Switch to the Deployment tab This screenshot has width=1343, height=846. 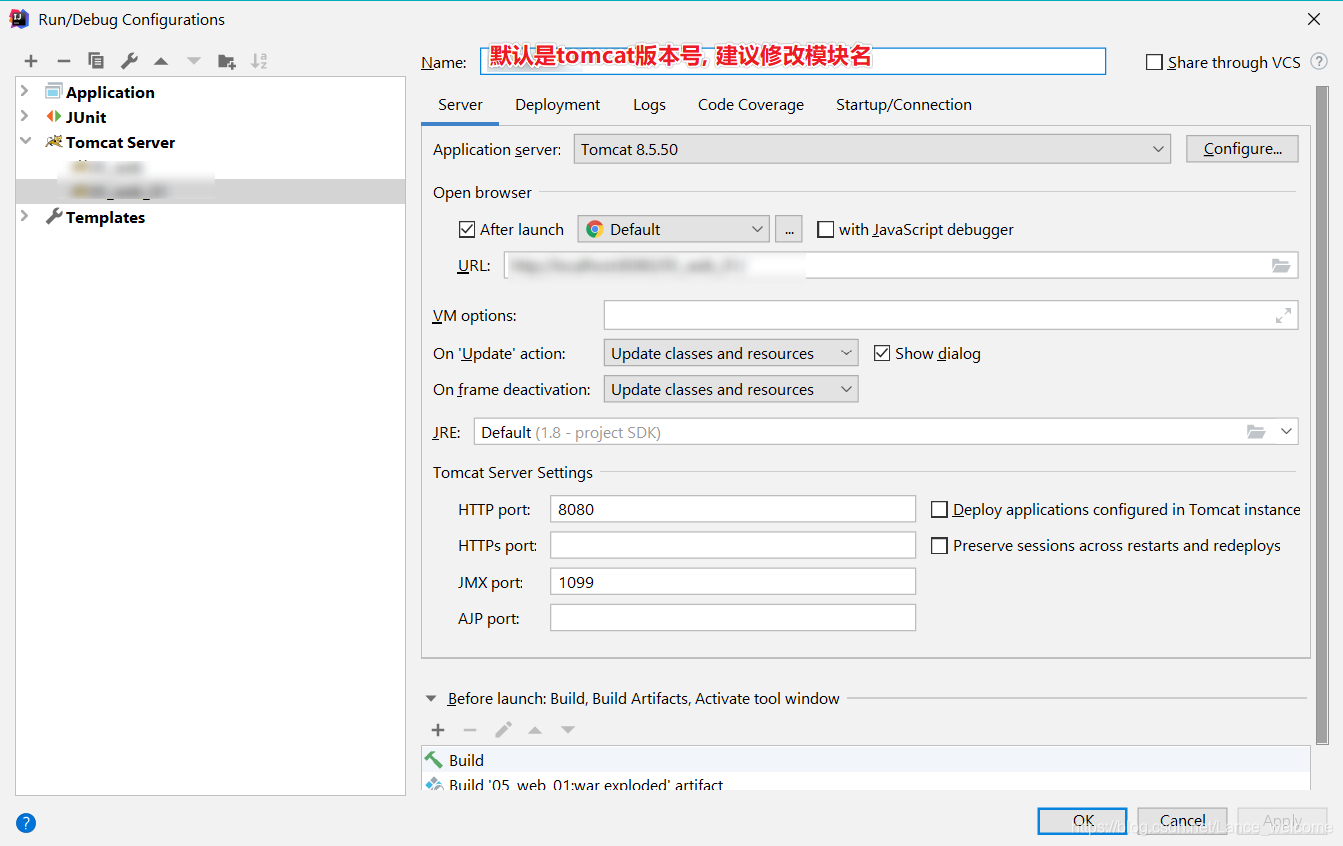coord(557,104)
